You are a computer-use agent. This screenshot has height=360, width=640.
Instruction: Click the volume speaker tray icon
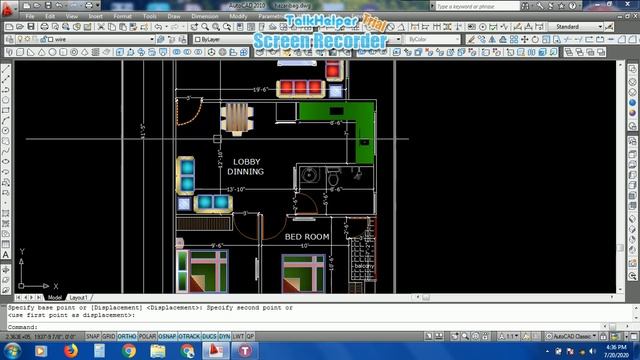(x=592, y=351)
